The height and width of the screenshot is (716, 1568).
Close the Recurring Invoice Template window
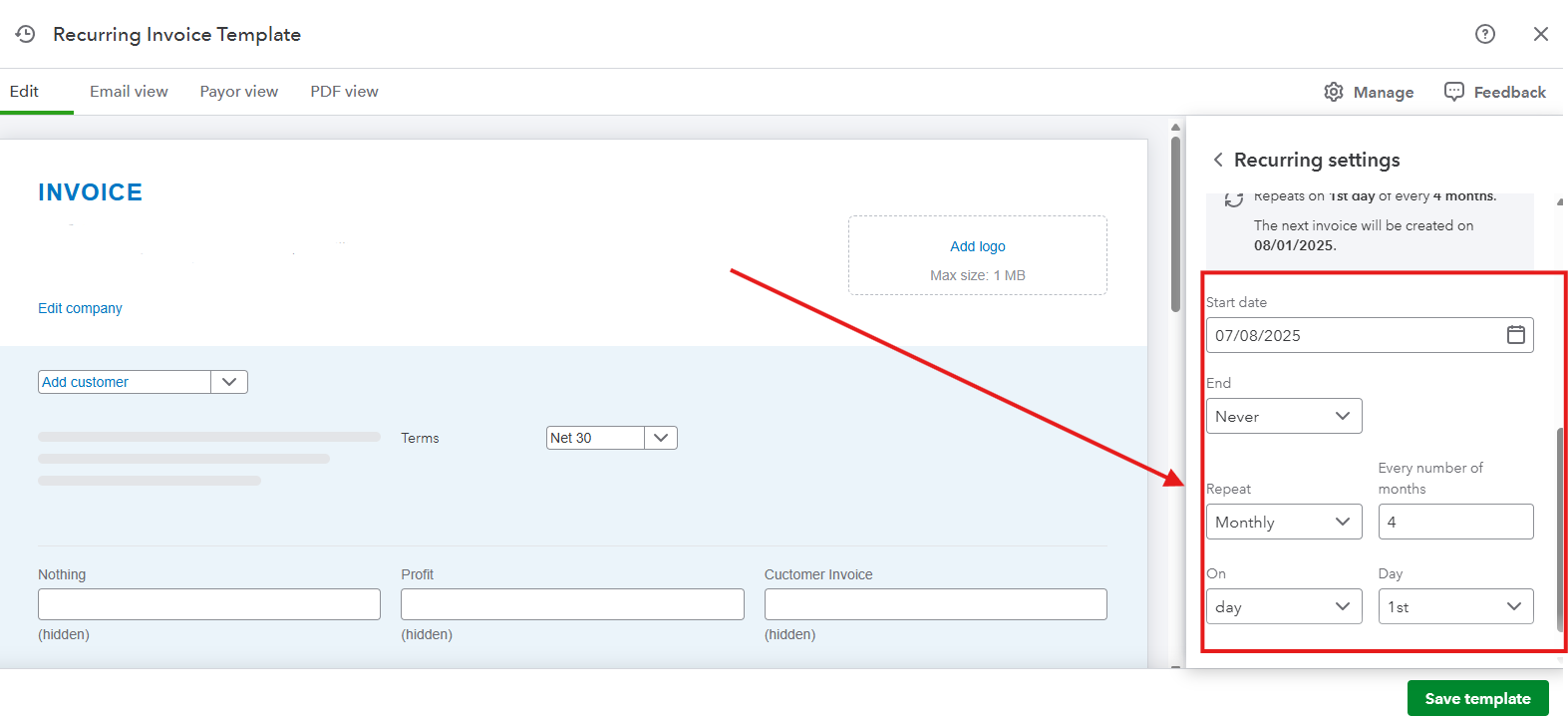click(x=1541, y=34)
